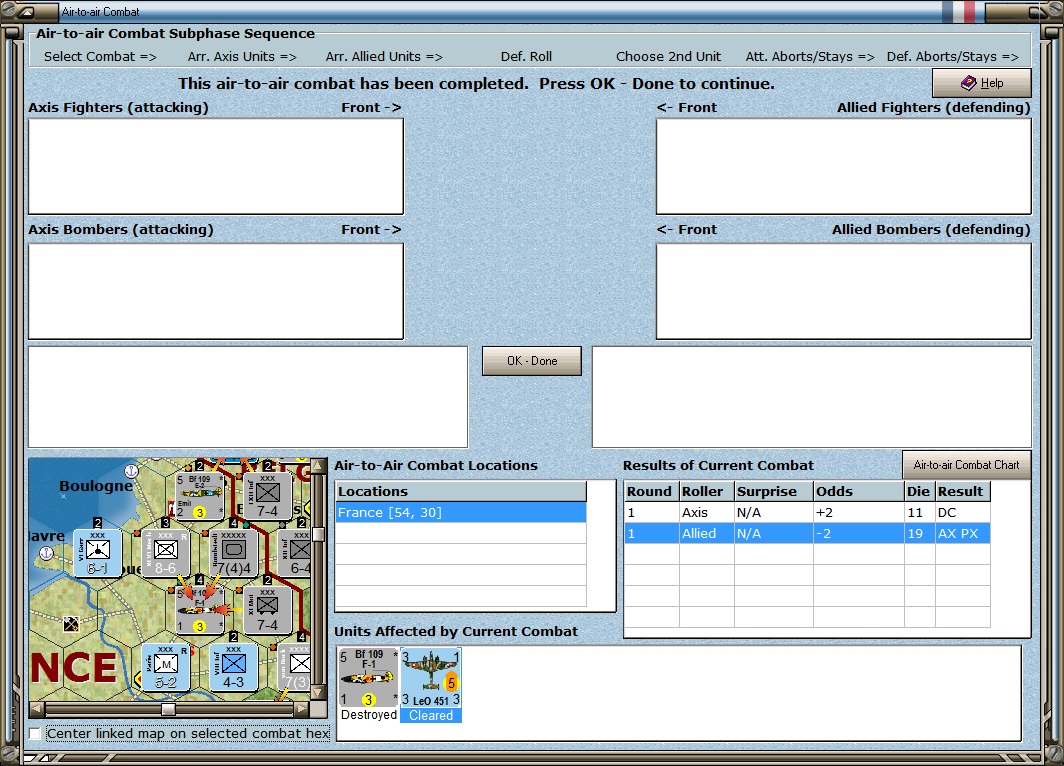
Task: Select the Allied round 1 result row
Action: pyautogui.click(x=807, y=533)
